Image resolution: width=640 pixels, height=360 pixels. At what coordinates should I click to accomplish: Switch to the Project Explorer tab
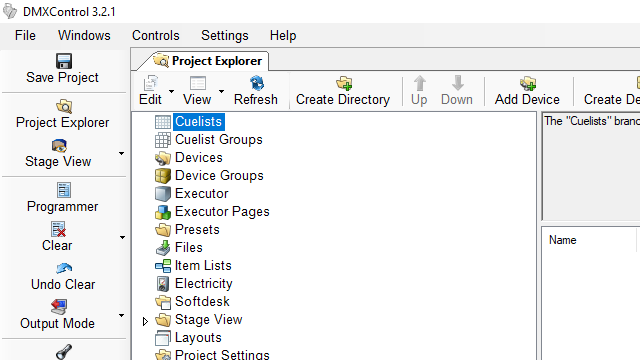click(207, 61)
